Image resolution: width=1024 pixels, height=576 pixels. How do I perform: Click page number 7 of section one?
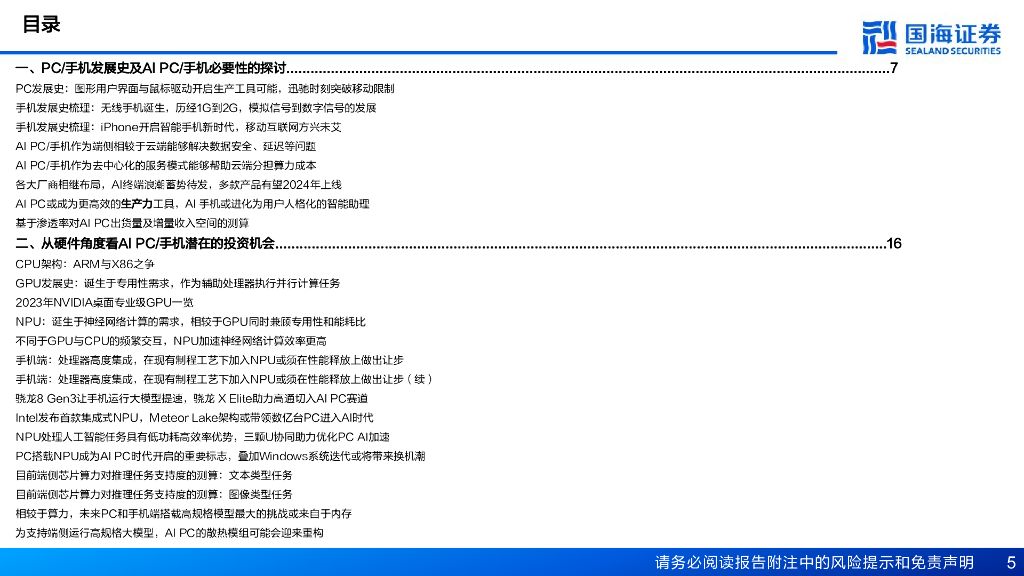point(894,69)
